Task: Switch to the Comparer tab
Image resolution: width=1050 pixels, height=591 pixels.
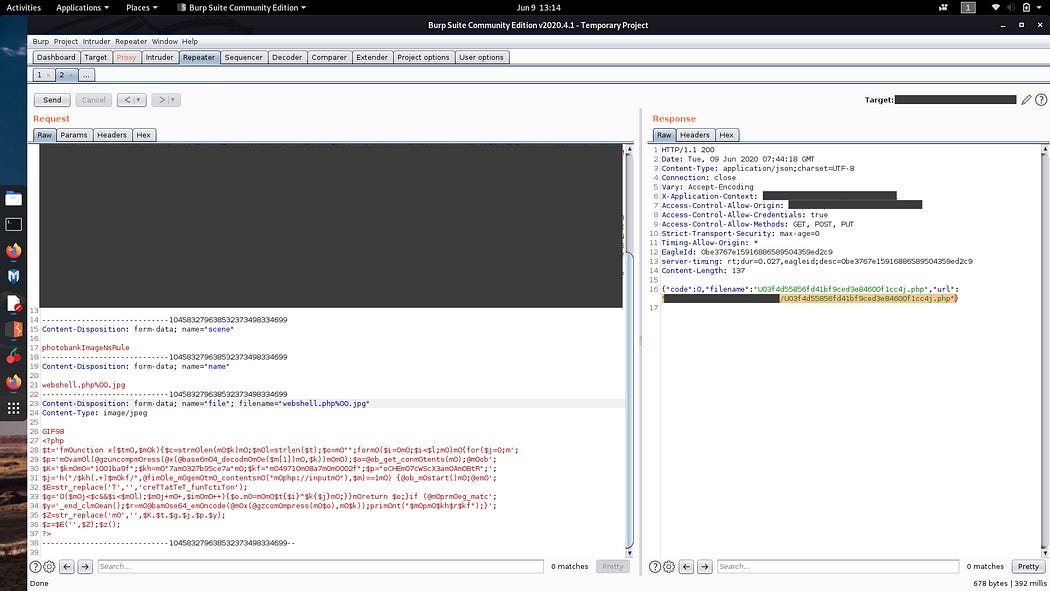Action: tap(329, 58)
